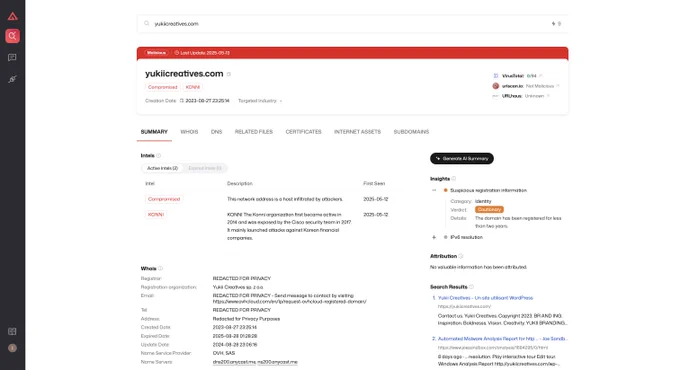
Task: Click the Intel column header
Action: (x=150, y=183)
